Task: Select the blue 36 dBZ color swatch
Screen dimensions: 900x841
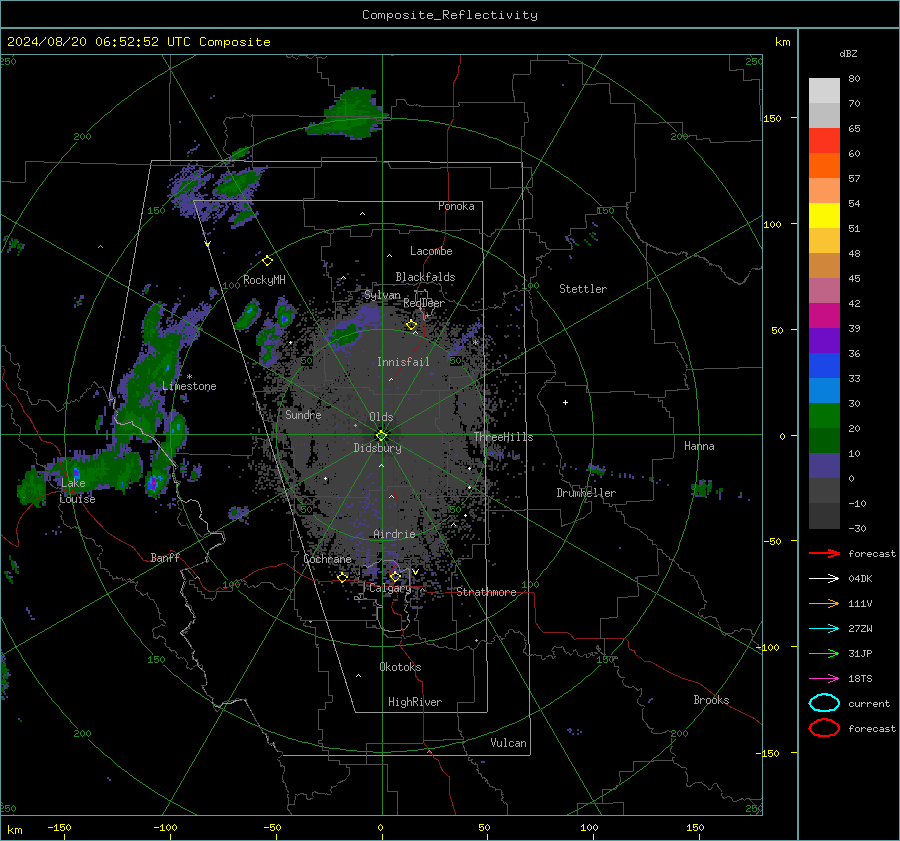Action: click(x=824, y=365)
